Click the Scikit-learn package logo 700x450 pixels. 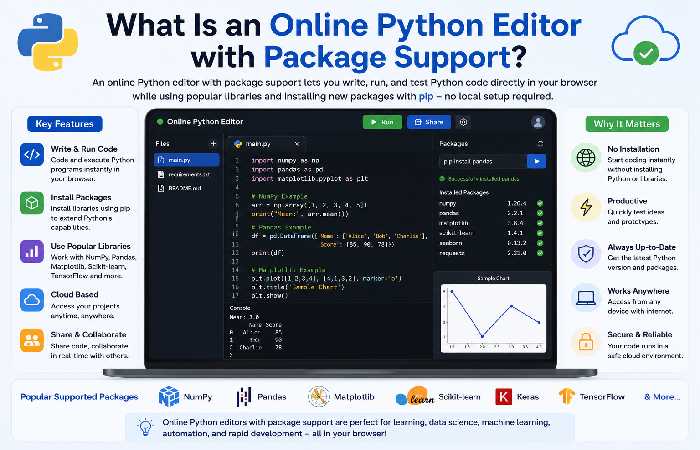click(415, 396)
